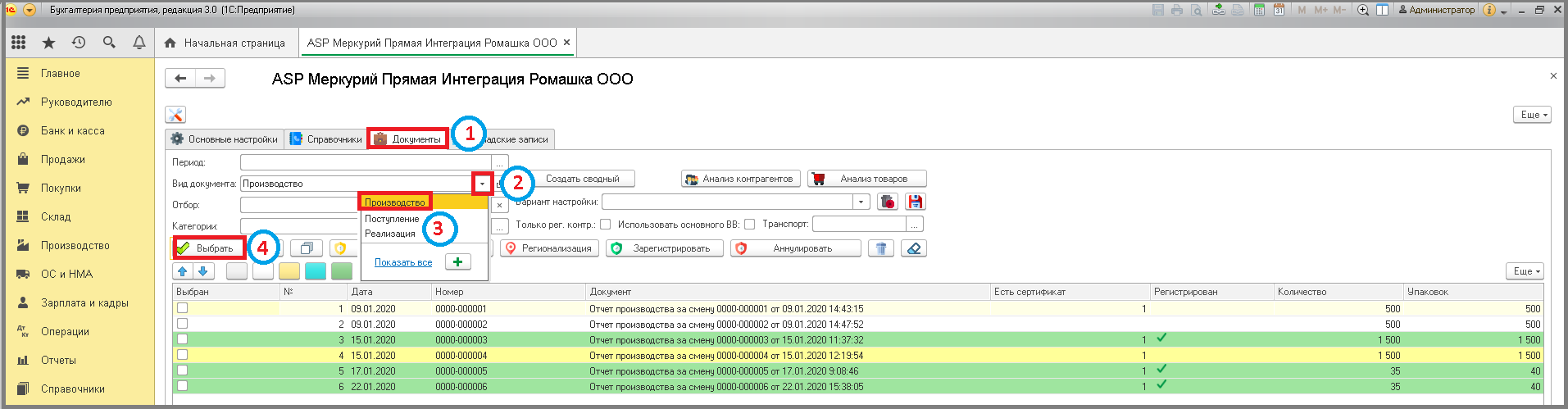Clear the Отбор field with the x button
This screenshot has width=1568, height=409.
[x=499, y=205]
